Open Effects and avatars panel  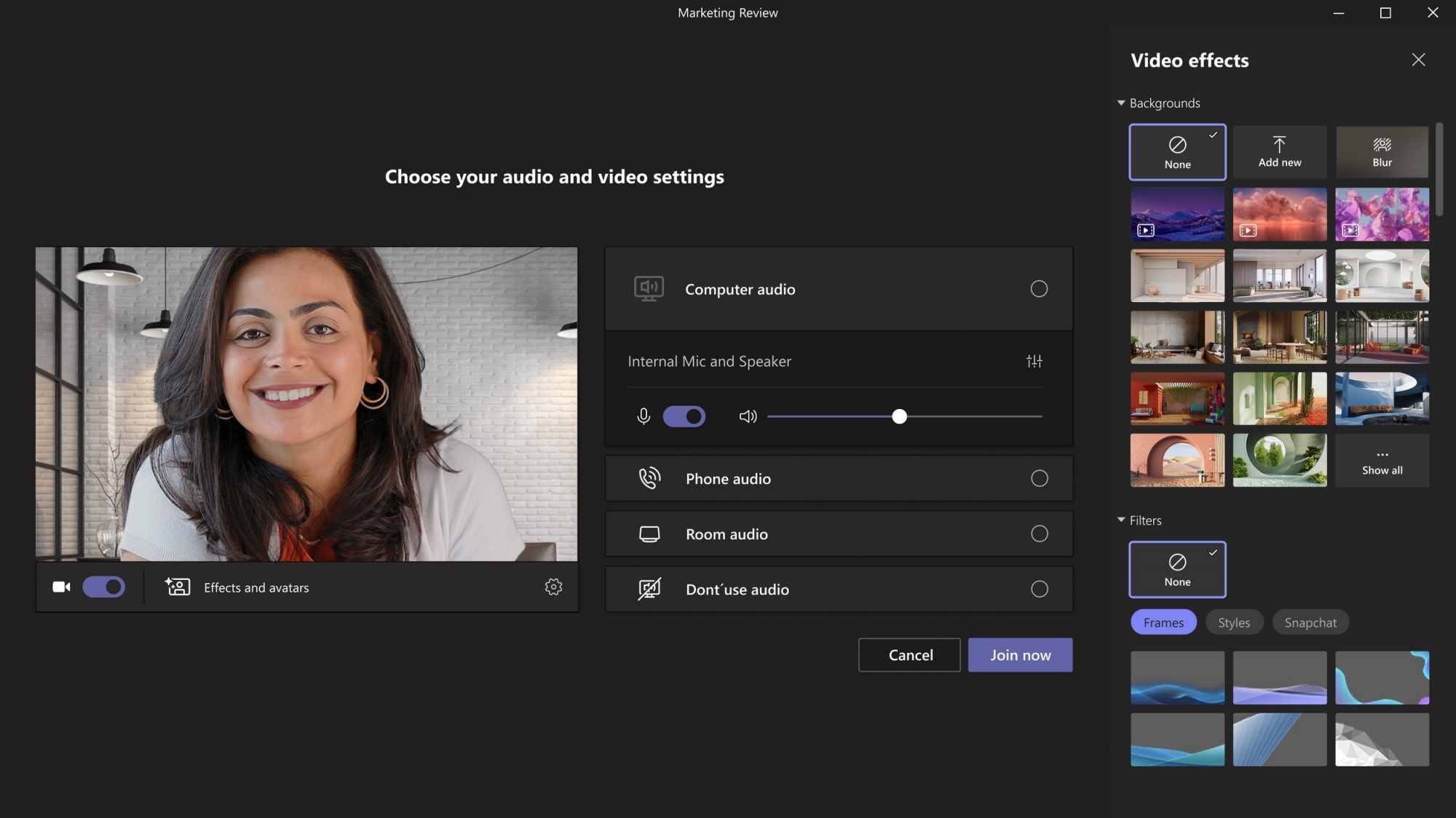tap(237, 587)
